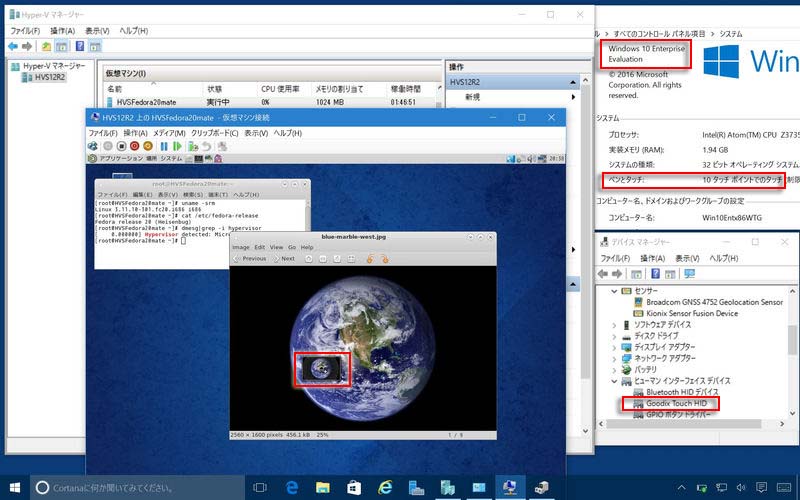
Task: Click Next button in image viewer
Action: coord(283,259)
